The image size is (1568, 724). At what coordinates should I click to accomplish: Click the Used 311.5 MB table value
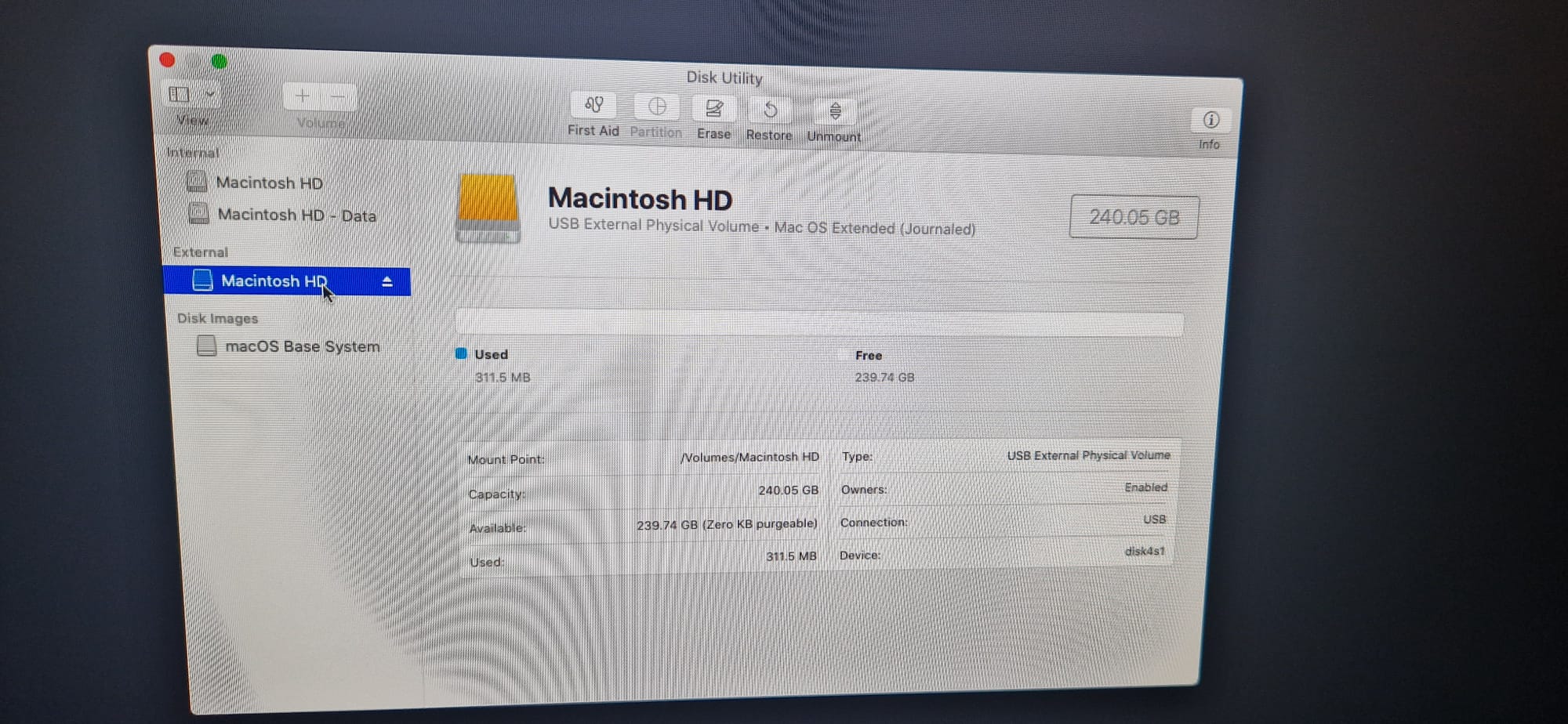(791, 556)
